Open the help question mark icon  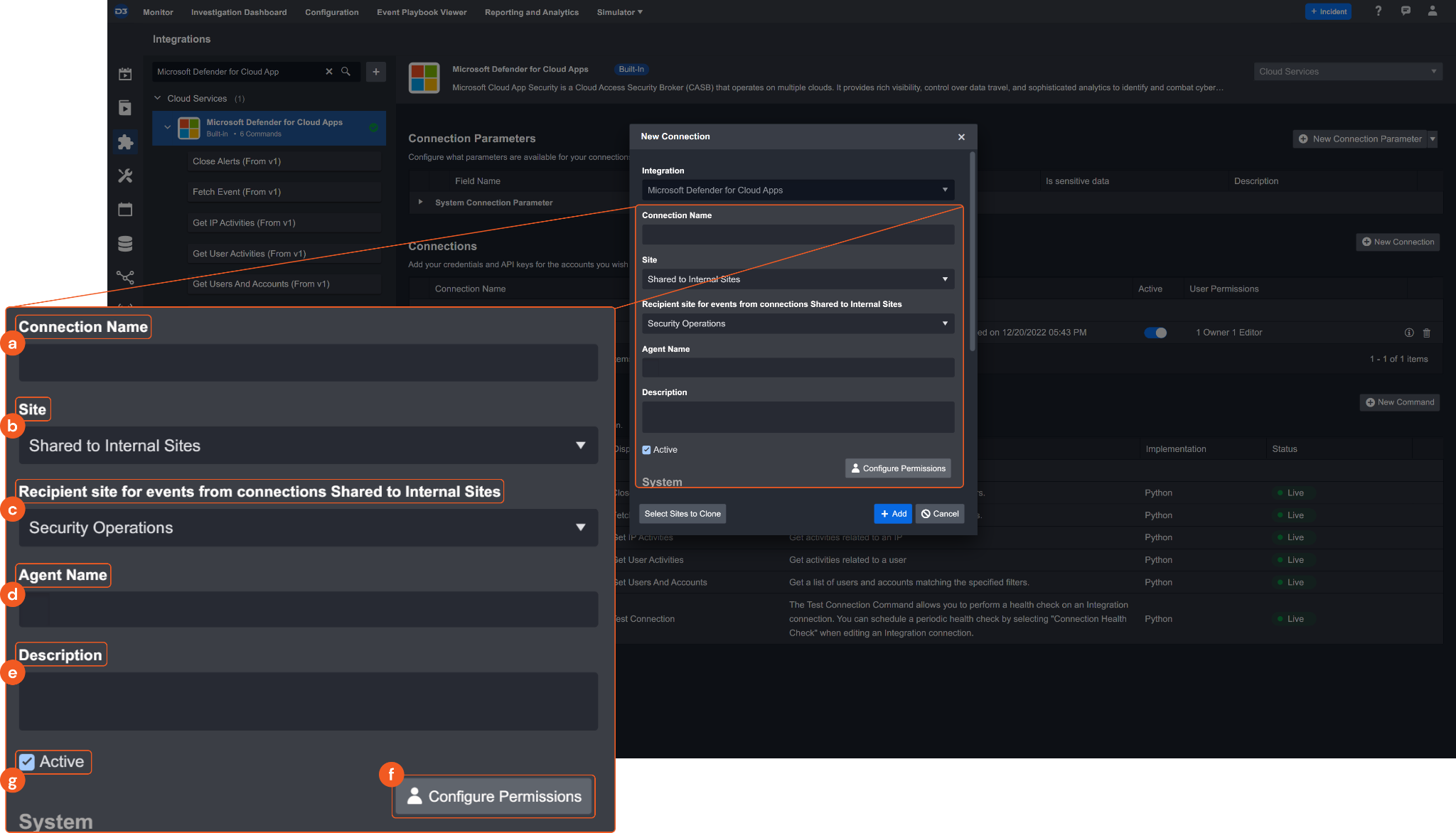1378,11
